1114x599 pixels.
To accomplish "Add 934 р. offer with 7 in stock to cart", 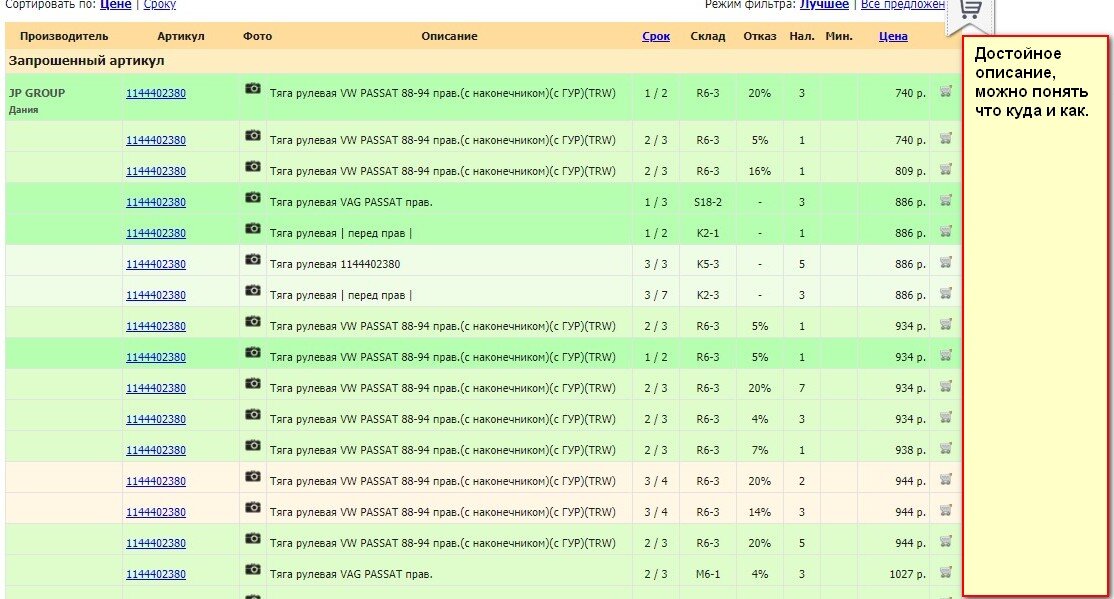I will pyautogui.click(x=946, y=387).
